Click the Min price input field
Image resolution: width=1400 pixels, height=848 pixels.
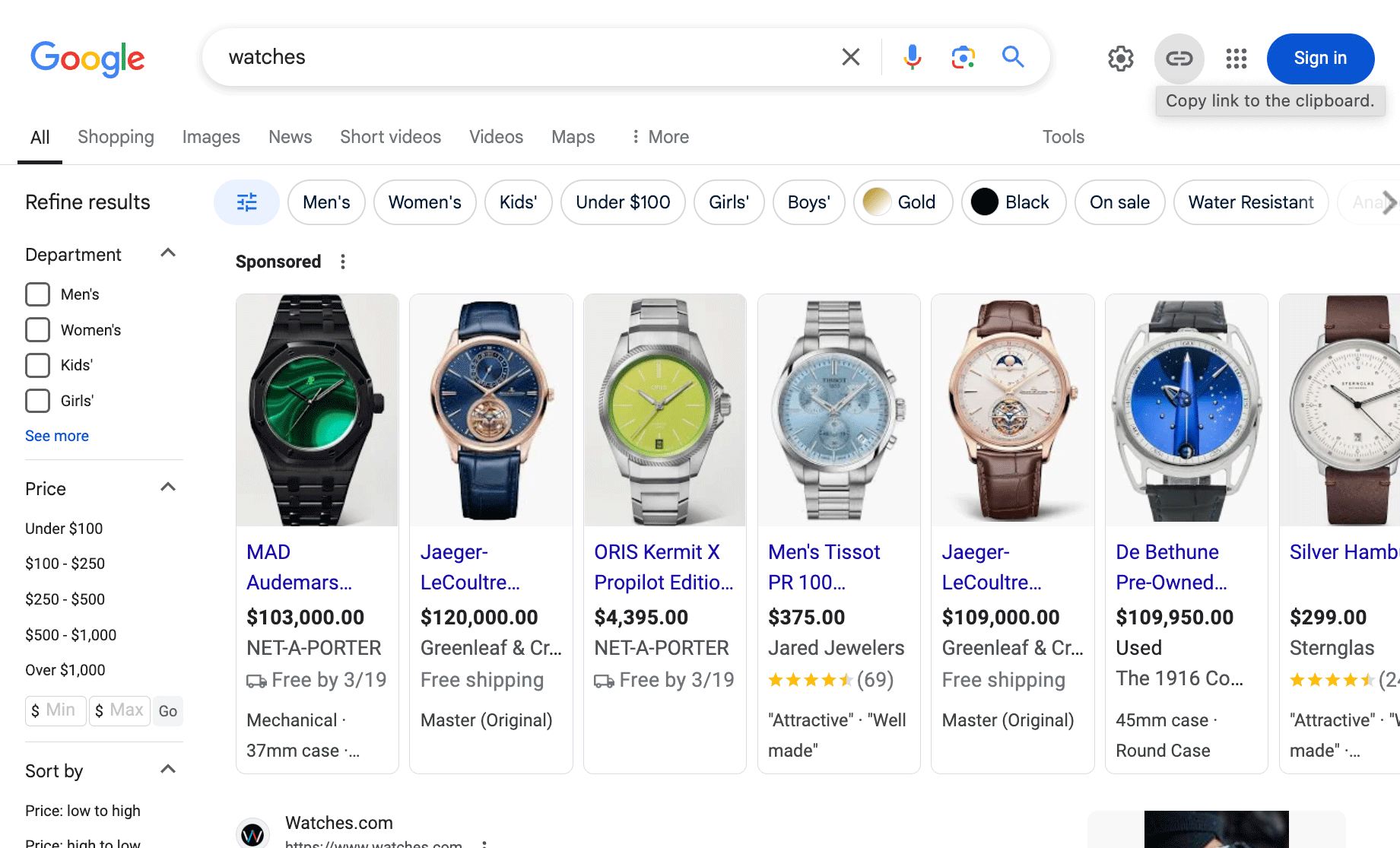[56, 710]
